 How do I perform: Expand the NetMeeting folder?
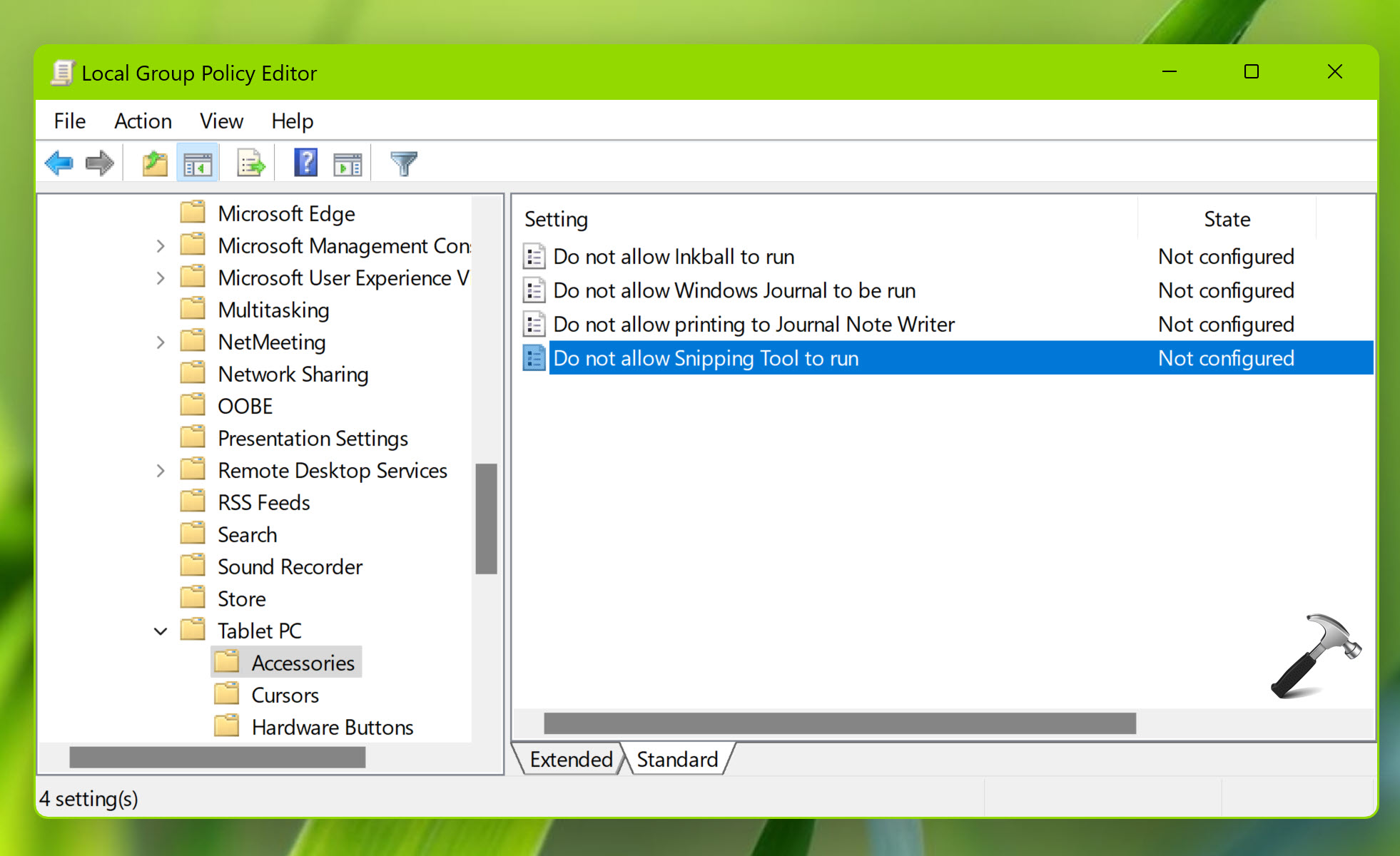pos(162,341)
